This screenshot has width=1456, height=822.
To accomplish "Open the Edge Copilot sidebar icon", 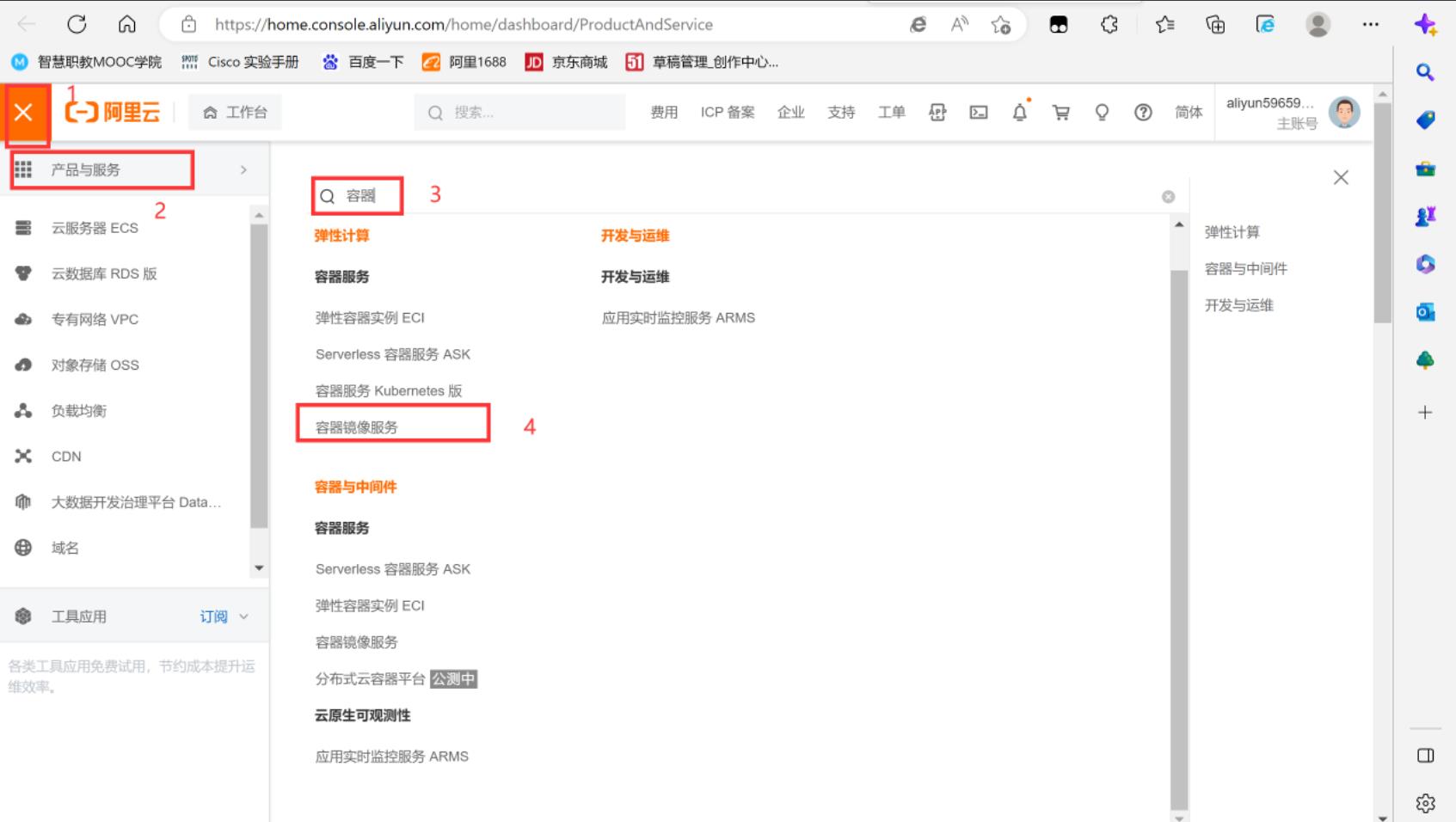I will (x=1425, y=25).
